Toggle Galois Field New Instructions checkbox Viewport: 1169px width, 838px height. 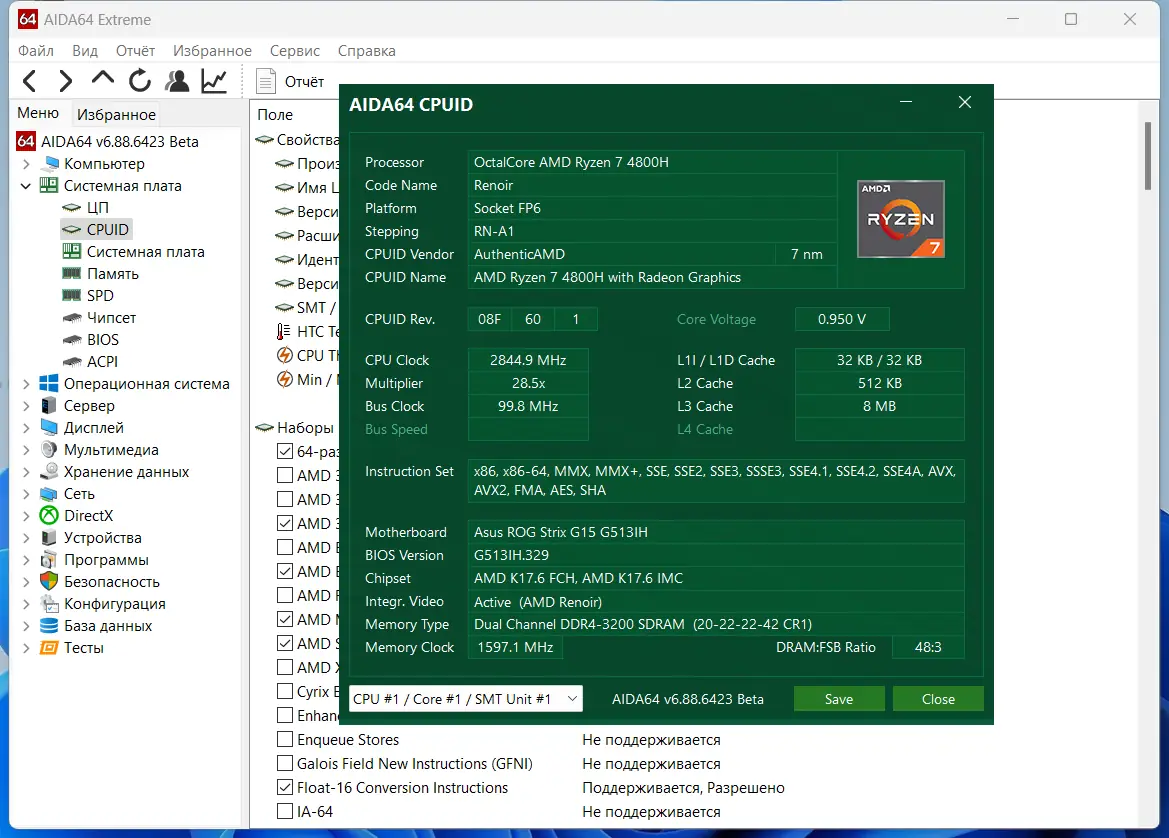[285, 763]
